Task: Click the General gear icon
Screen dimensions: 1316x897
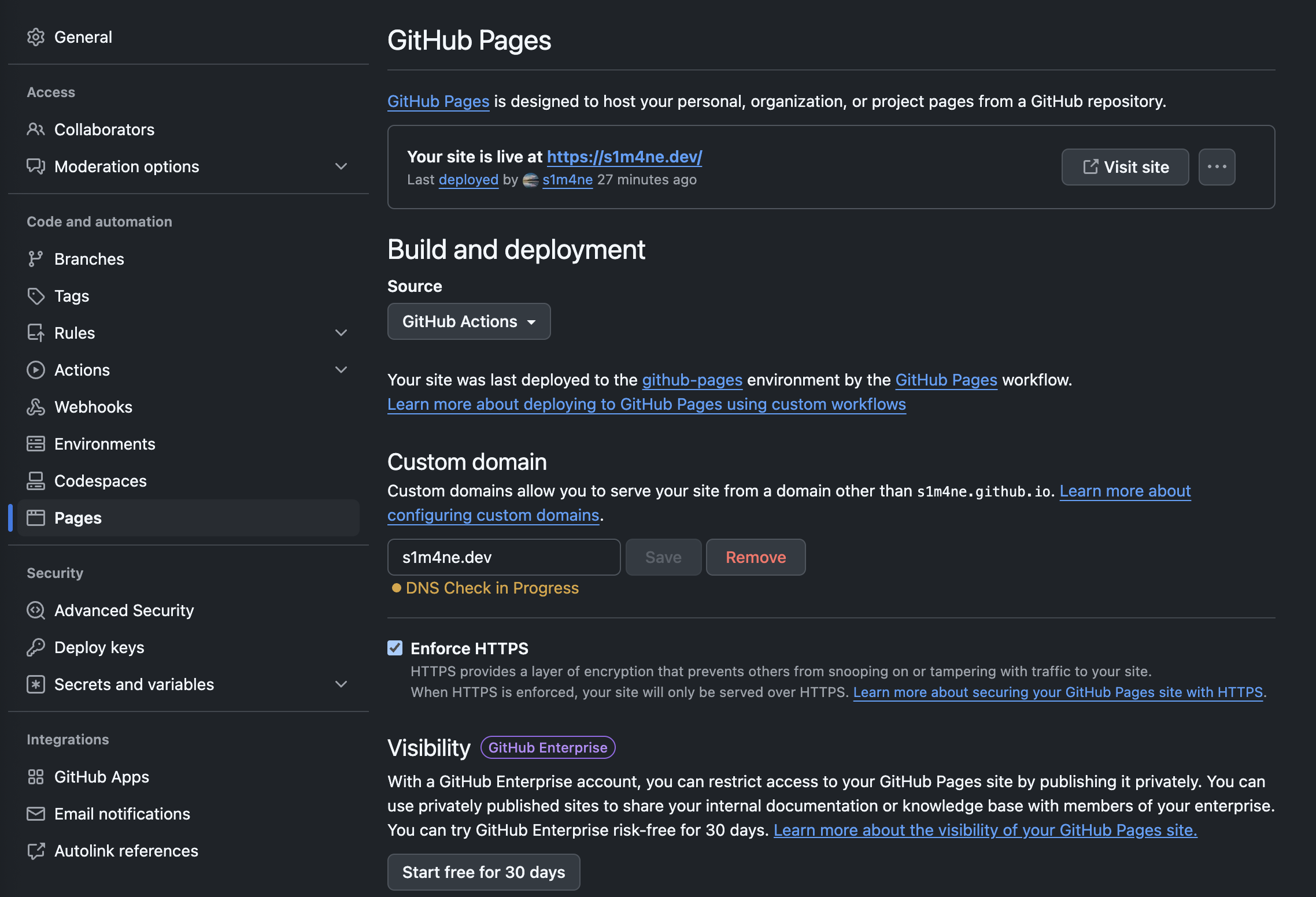Action: pyautogui.click(x=36, y=37)
